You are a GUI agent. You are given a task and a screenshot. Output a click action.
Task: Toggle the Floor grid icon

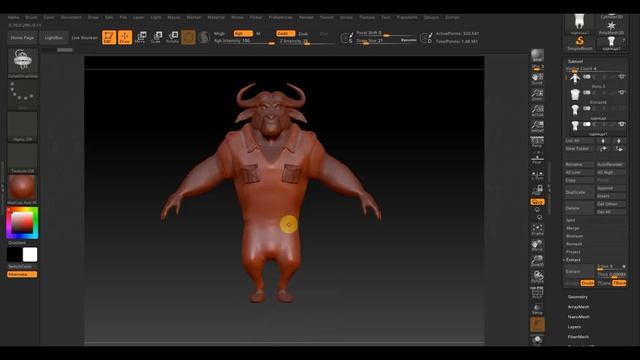pyautogui.click(x=537, y=158)
